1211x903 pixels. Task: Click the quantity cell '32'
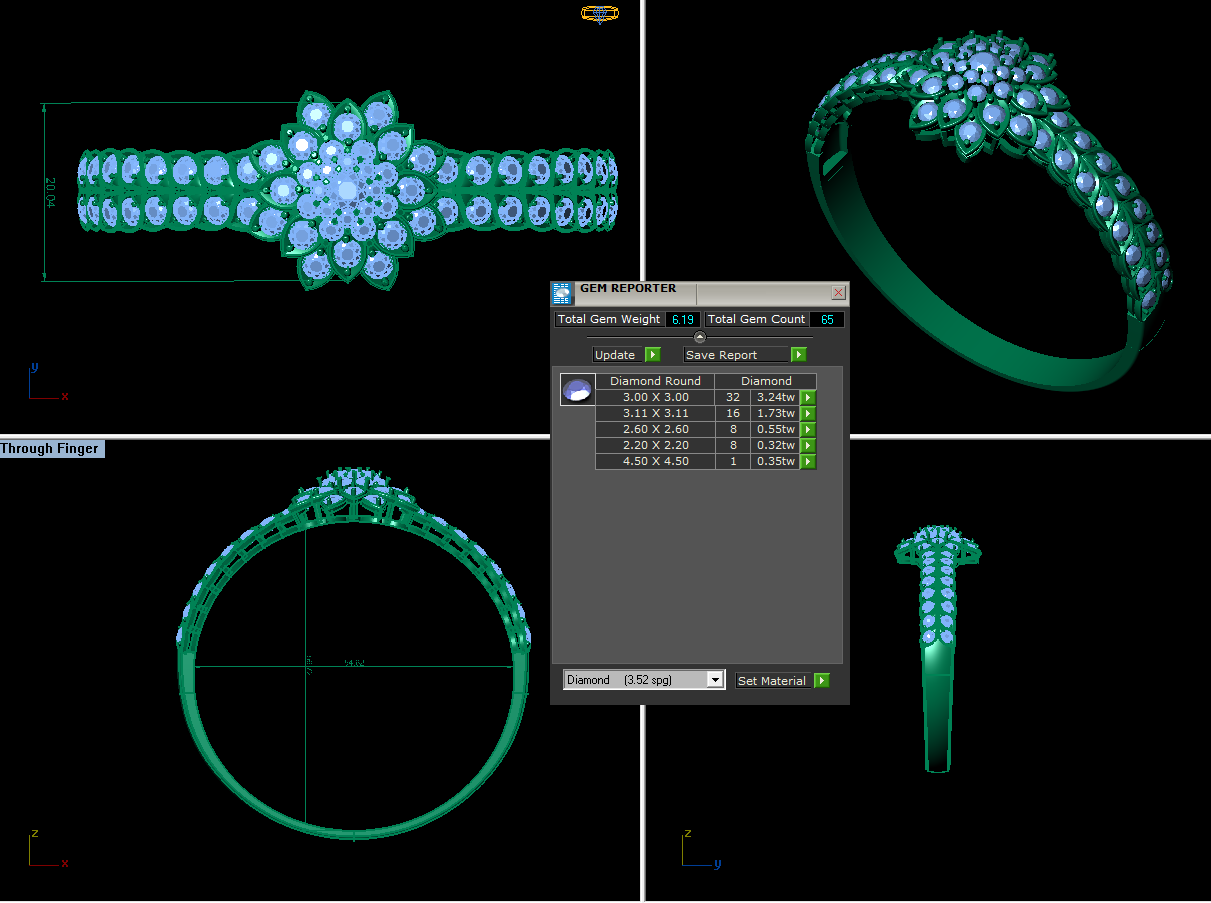pyautogui.click(x=733, y=397)
